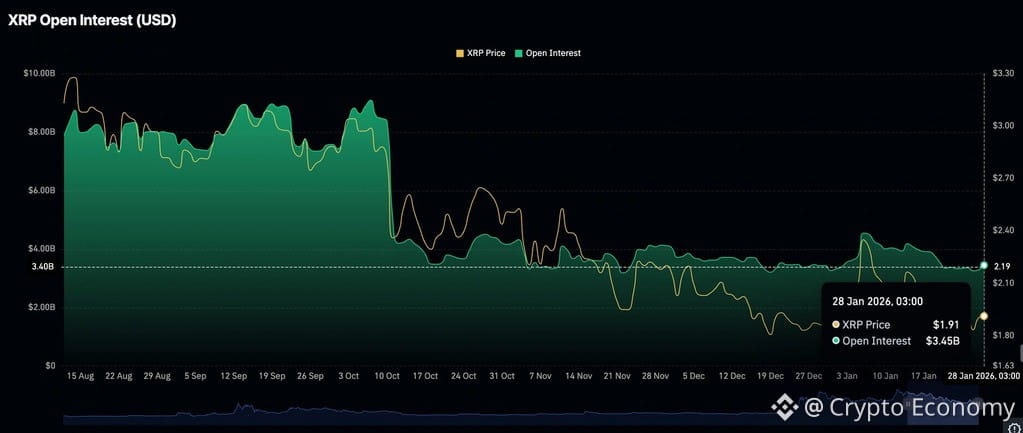The width and height of the screenshot is (1023, 433).
Task: Click the $0 left axis label
Action: tap(50, 366)
